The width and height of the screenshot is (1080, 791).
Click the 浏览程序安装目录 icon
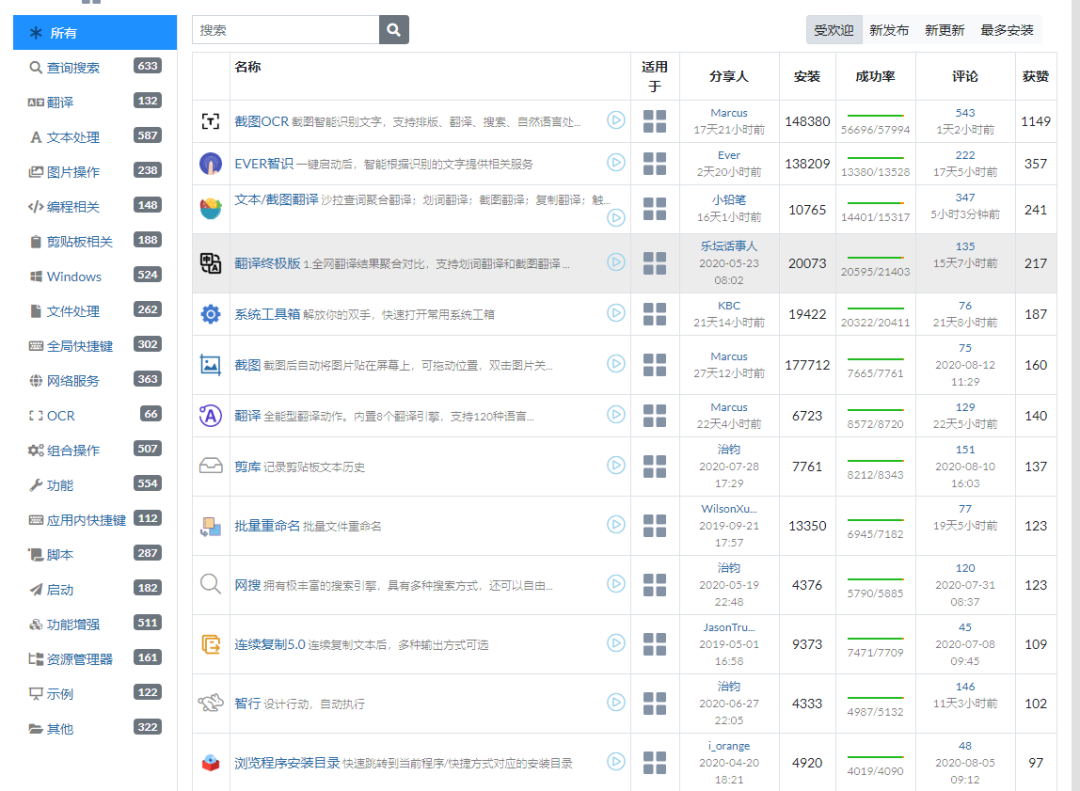pos(210,763)
